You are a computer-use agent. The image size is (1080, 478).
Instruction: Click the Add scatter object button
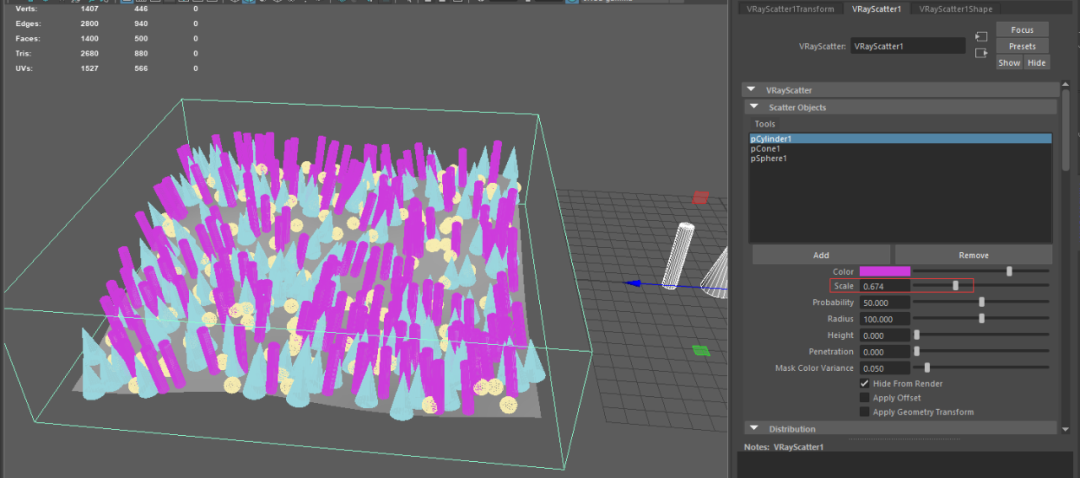[x=820, y=255]
